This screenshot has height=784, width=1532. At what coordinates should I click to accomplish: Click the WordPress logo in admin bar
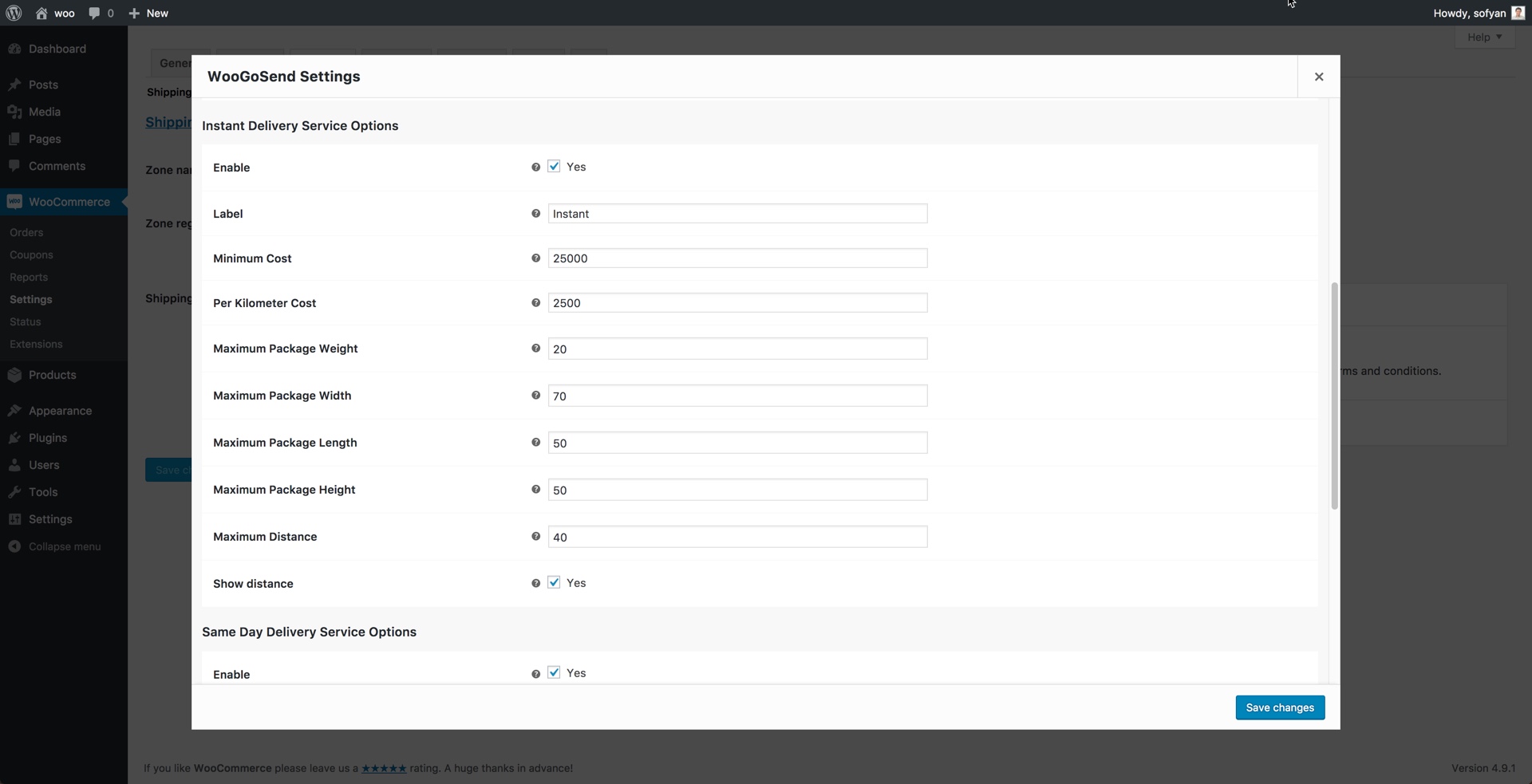pos(14,13)
